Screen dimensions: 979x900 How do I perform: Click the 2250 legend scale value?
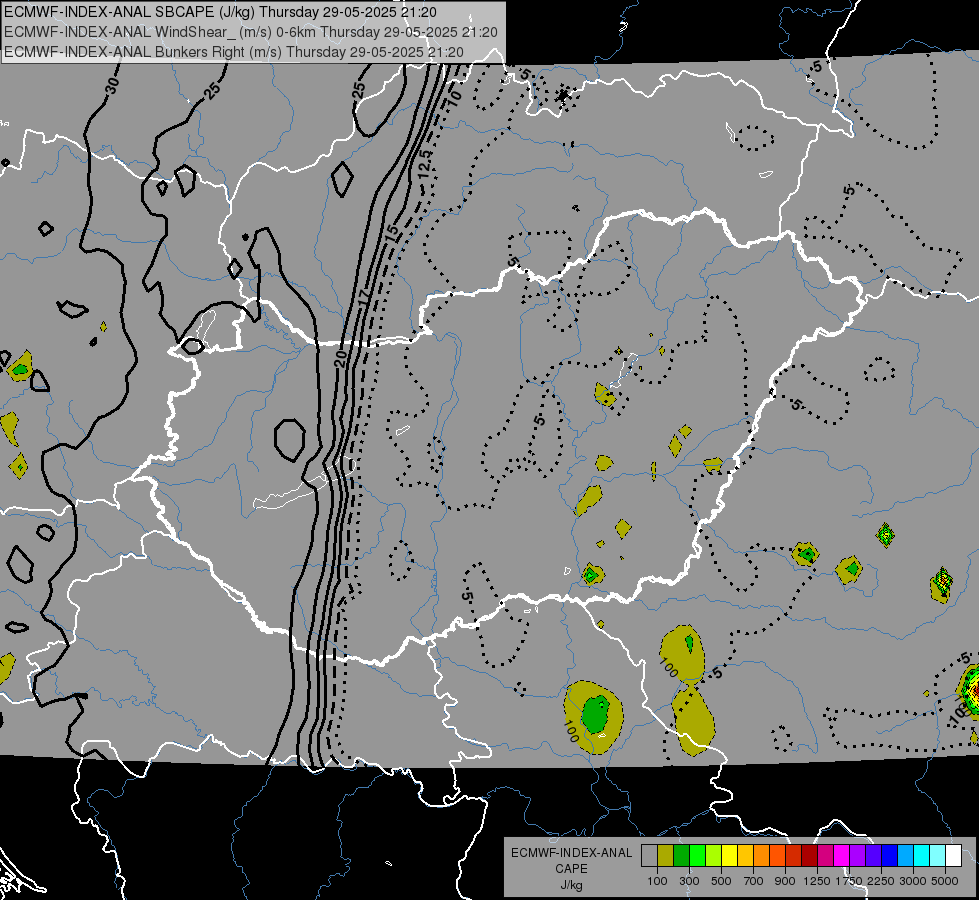point(882,881)
